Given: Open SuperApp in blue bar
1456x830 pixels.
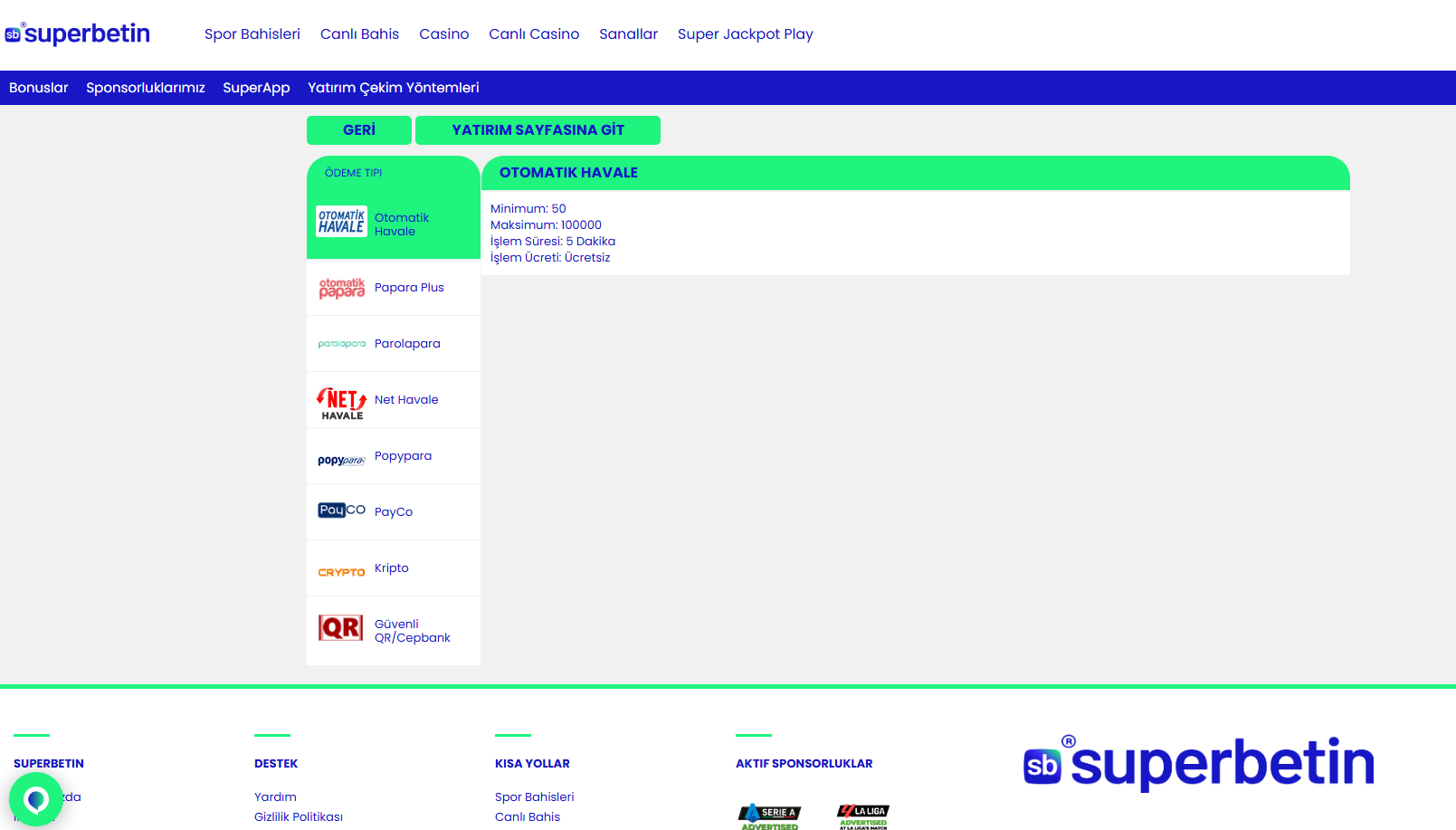Looking at the screenshot, I should [x=256, y=88].
